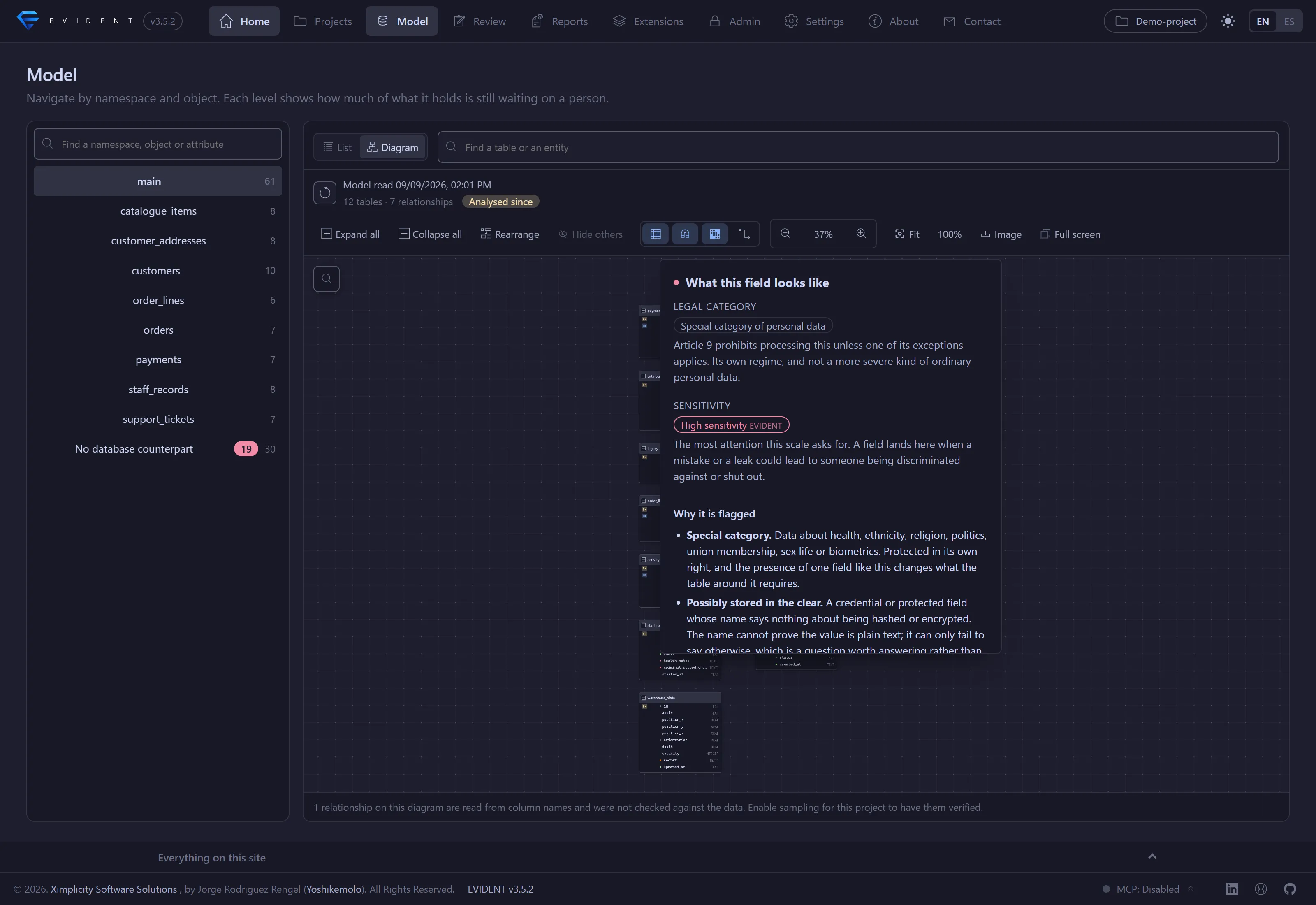Switch to List view
Image resolution: width=1316 pixels, height=905 pixels.
(x=338, y=147)
